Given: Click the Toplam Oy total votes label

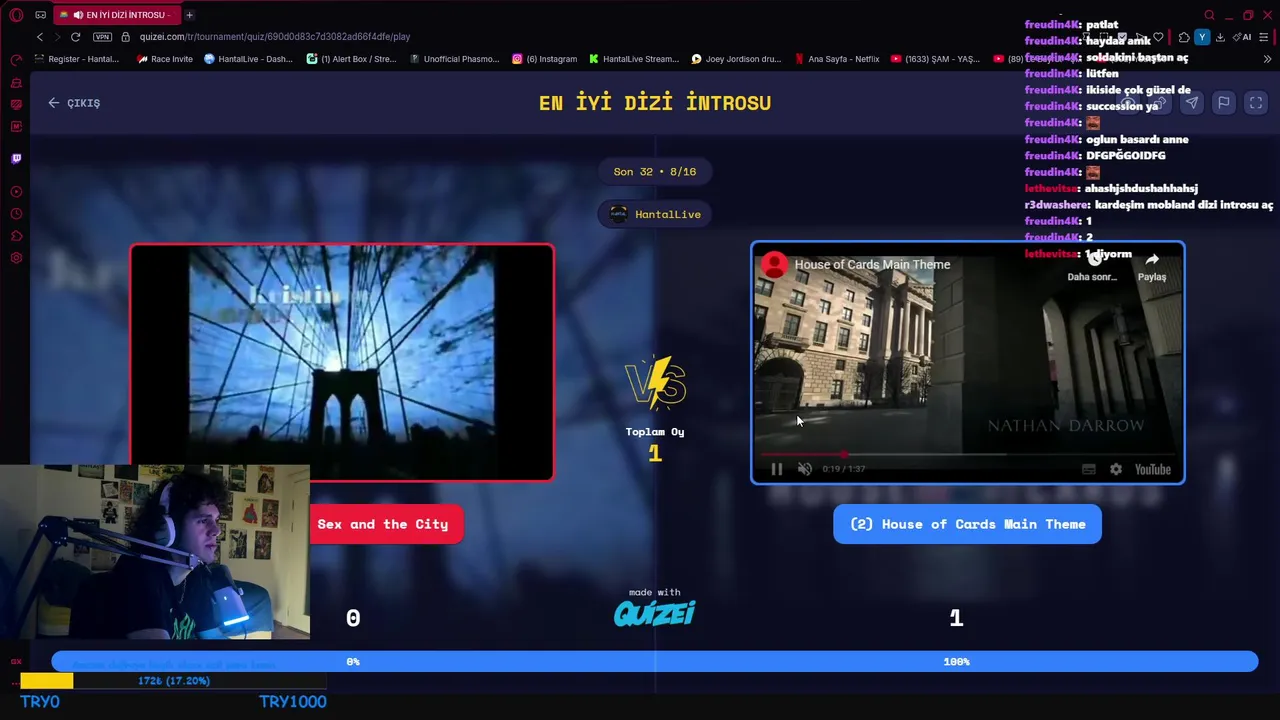Looking at the screenshot, I should (x=655, y=432).
